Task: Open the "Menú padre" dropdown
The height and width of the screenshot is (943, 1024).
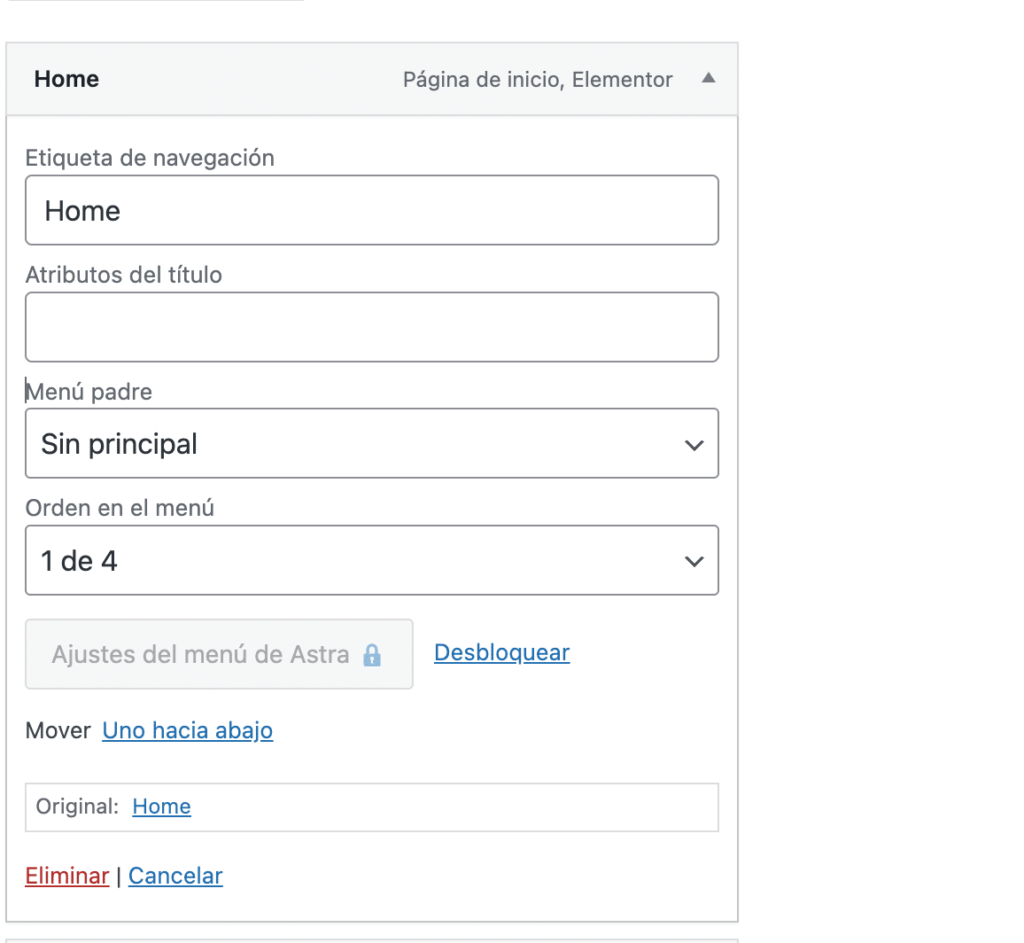Action: point(372,443)
